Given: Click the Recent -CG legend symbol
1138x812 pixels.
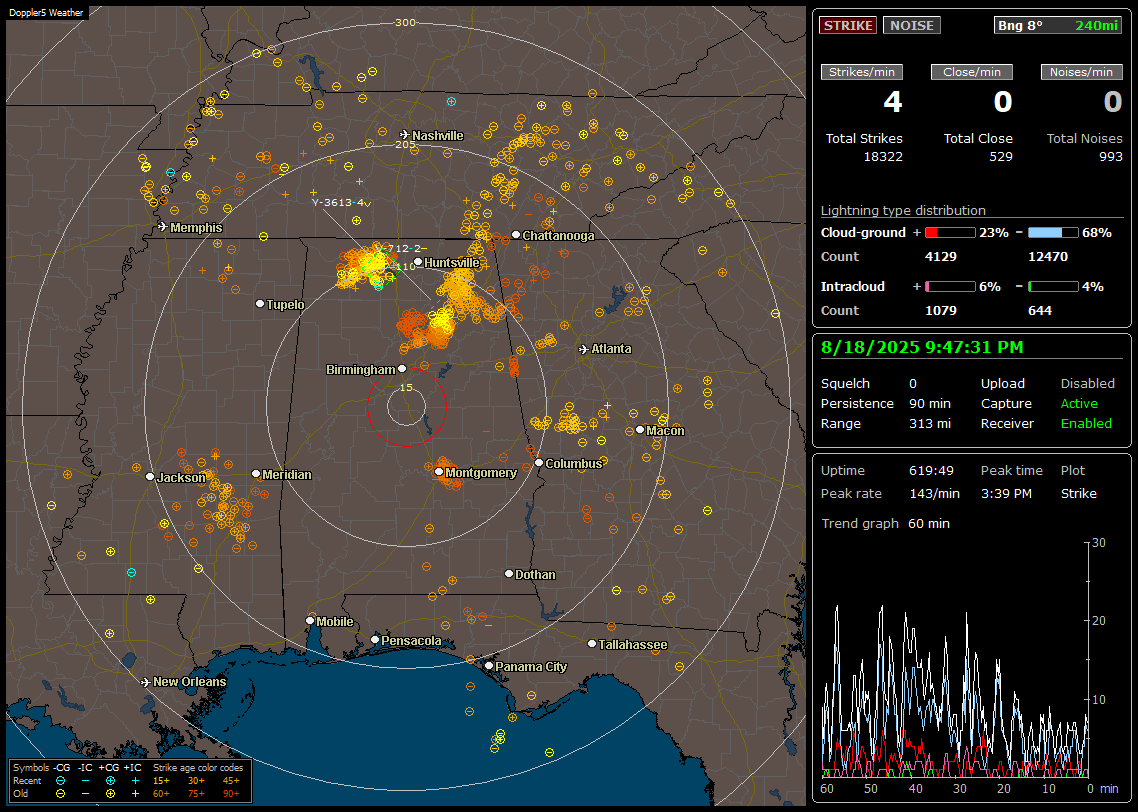Looking at the screenshot, I should [x=60, y=781].
